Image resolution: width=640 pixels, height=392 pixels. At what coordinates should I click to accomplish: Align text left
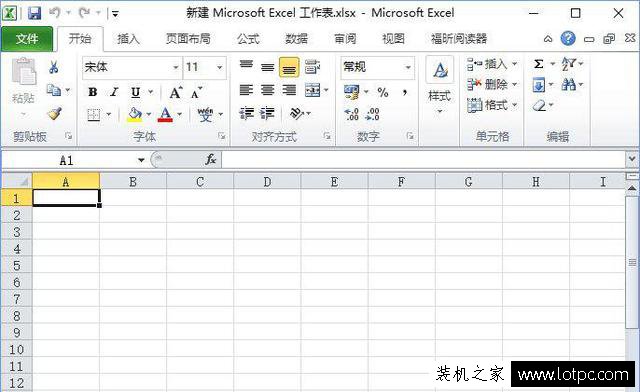tap(246, 90)
